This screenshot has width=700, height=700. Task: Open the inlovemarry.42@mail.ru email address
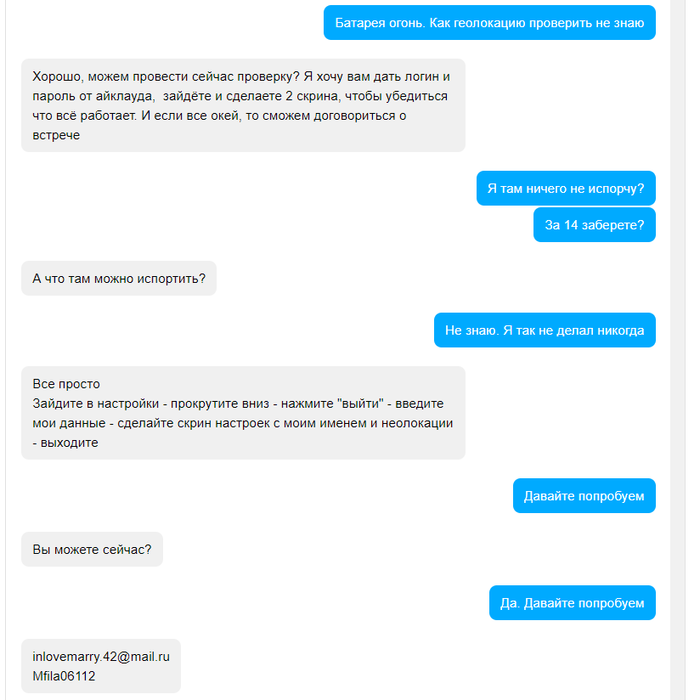[x=101, y=657]
